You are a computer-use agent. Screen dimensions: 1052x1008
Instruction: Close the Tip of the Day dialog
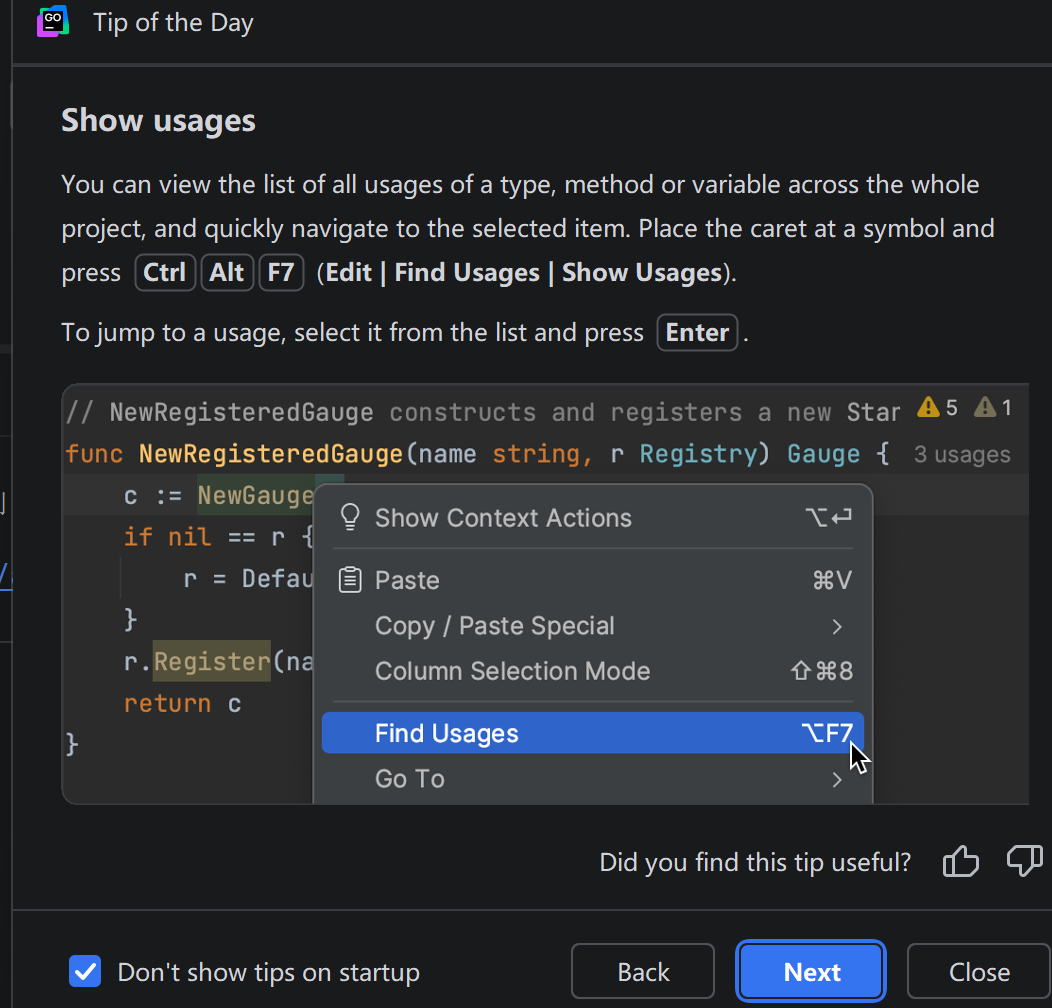pyautogui.click(x=979, y=971)
